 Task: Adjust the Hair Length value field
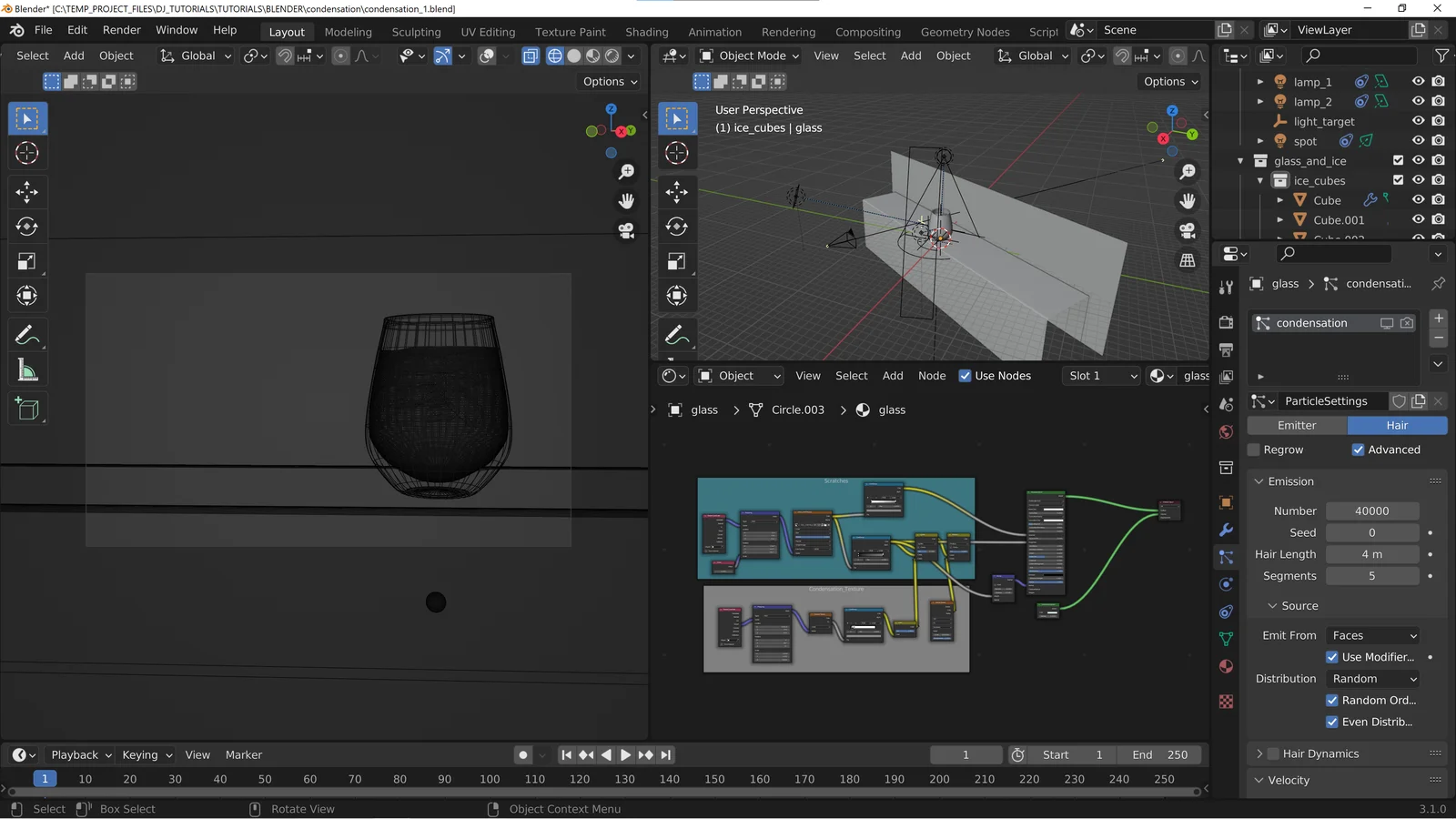[x=1371, y=553]
